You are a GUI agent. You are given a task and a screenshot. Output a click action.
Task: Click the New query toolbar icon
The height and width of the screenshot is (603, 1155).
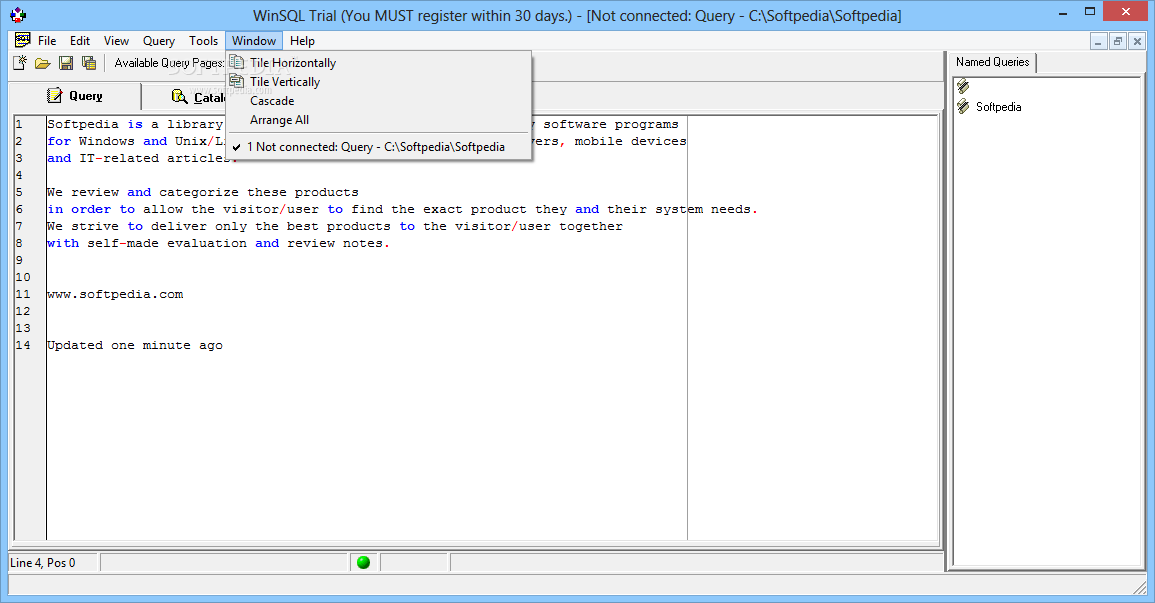(20, 63)
